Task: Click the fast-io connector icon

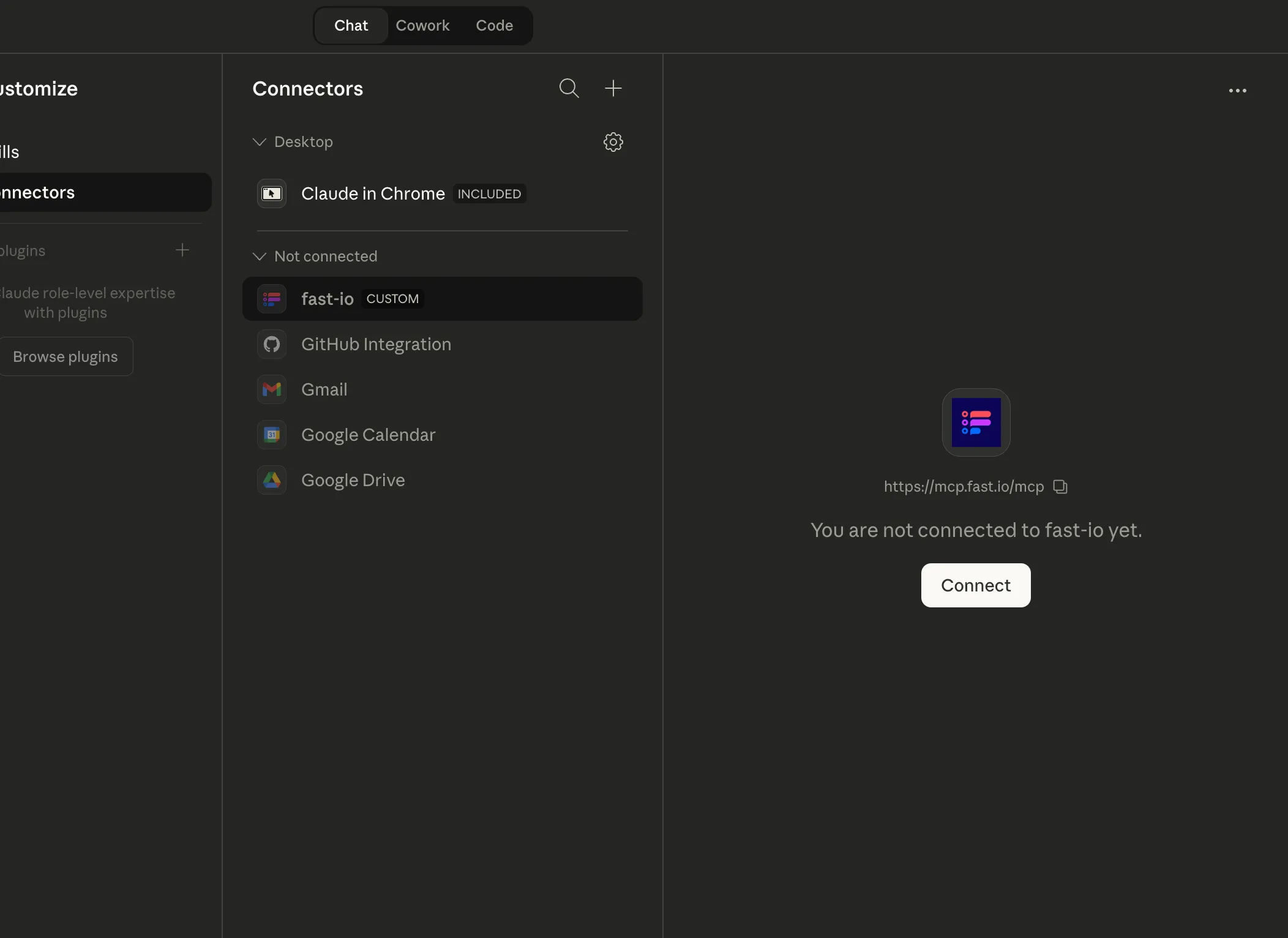Action: (272, 299)
